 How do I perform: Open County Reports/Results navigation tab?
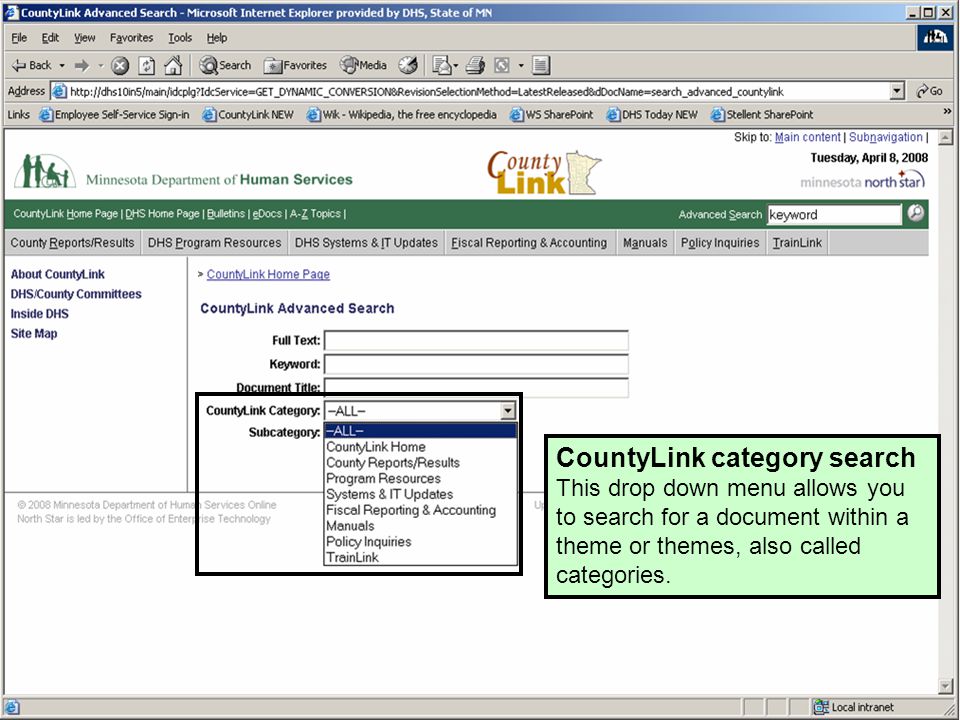pos(72,242)
